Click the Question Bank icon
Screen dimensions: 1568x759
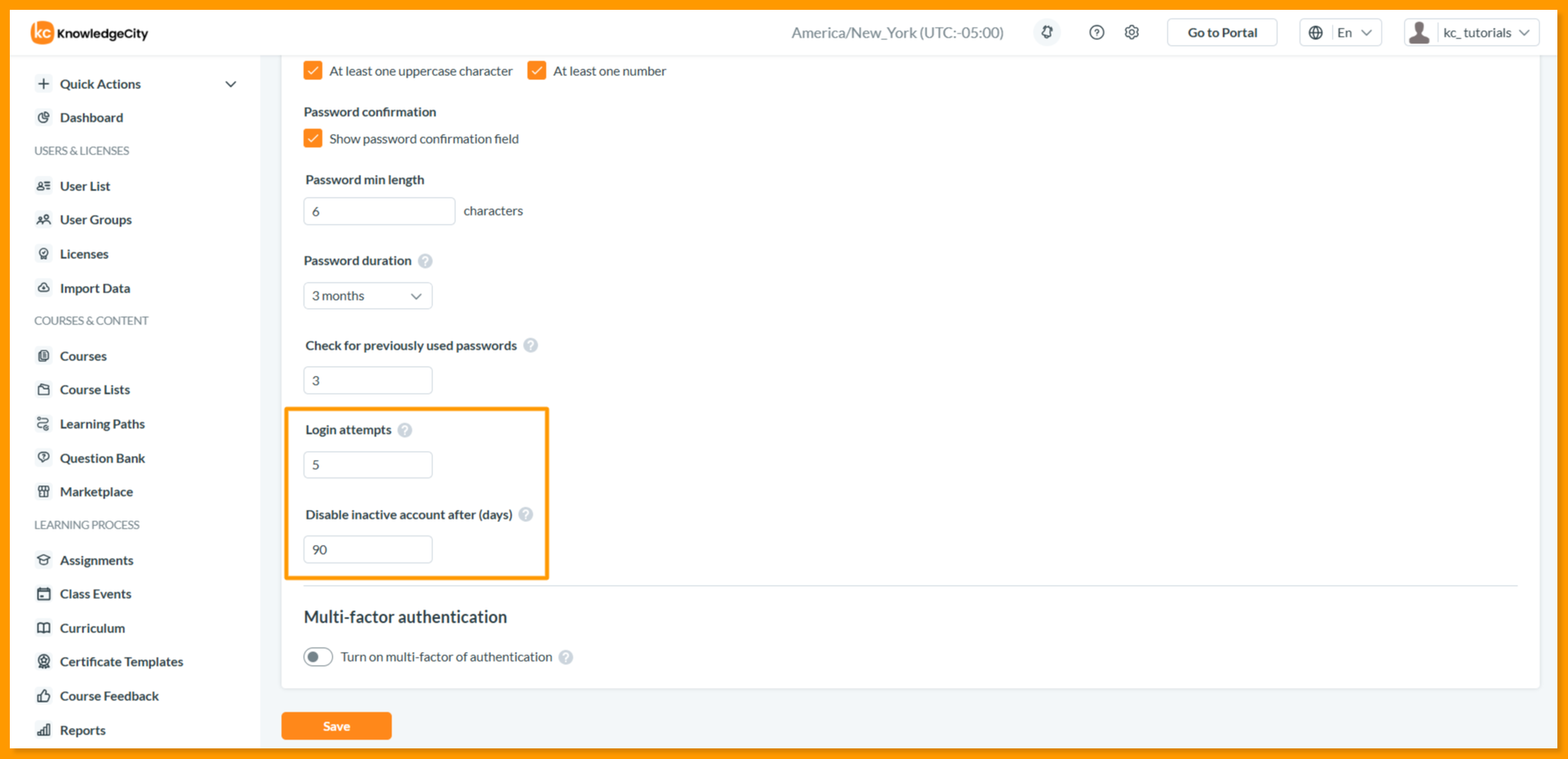(44, 458)
